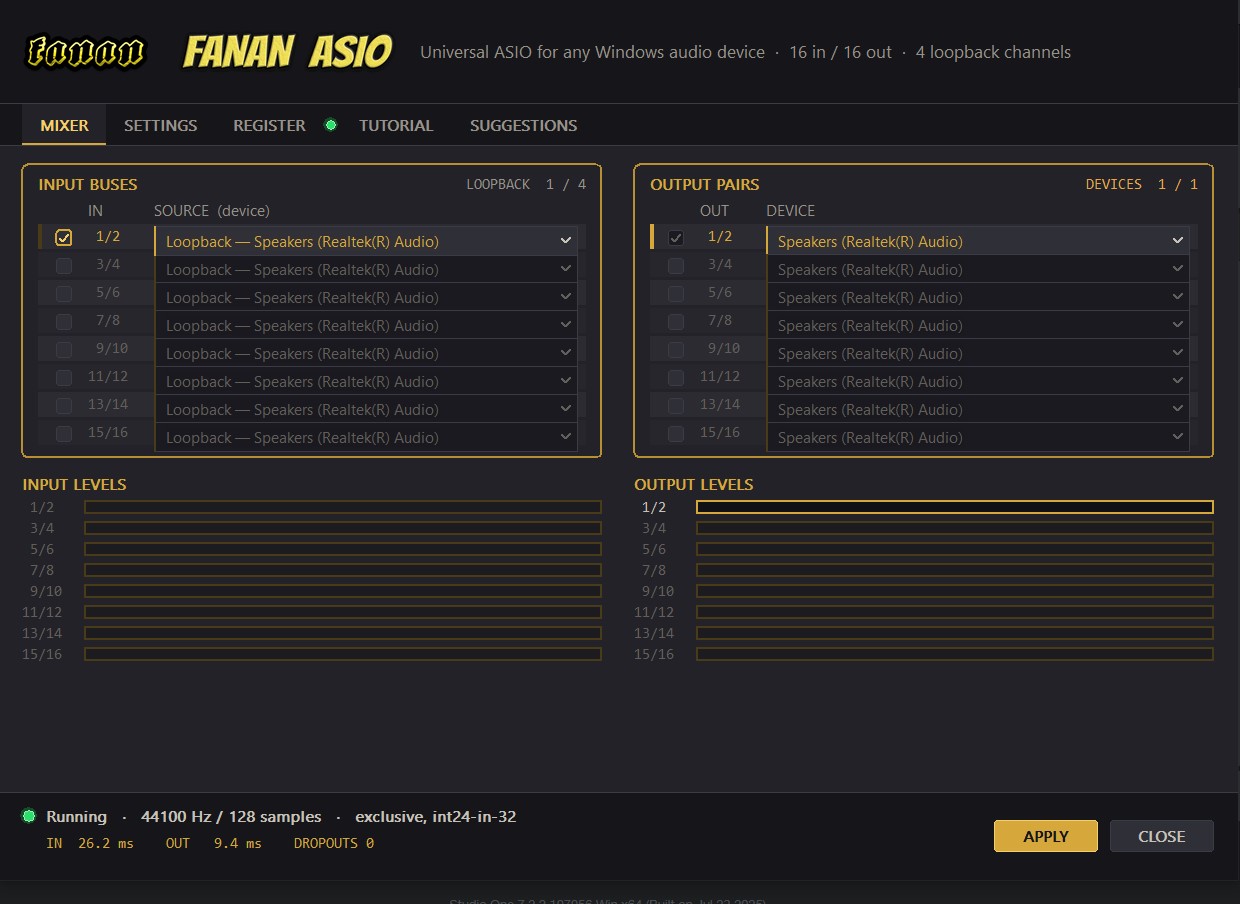Viewport: 1240px width, 904px height.
Task: Enable output pair 13/14 checkbox
Action: click(x=676, y=406)
